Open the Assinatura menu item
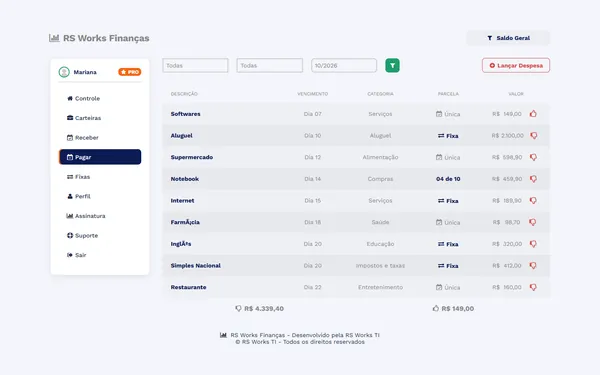This screenshot has width=600, height=375. [100, 216]
